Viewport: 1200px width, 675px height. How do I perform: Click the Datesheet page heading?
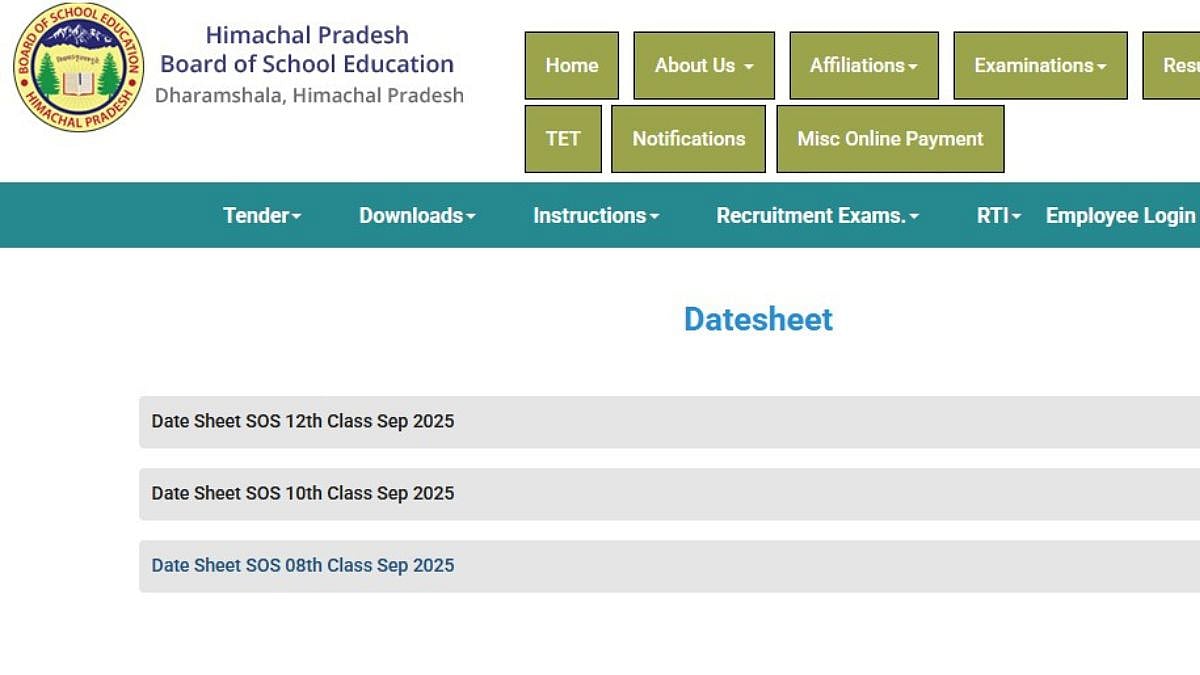[x=758, y=319]
